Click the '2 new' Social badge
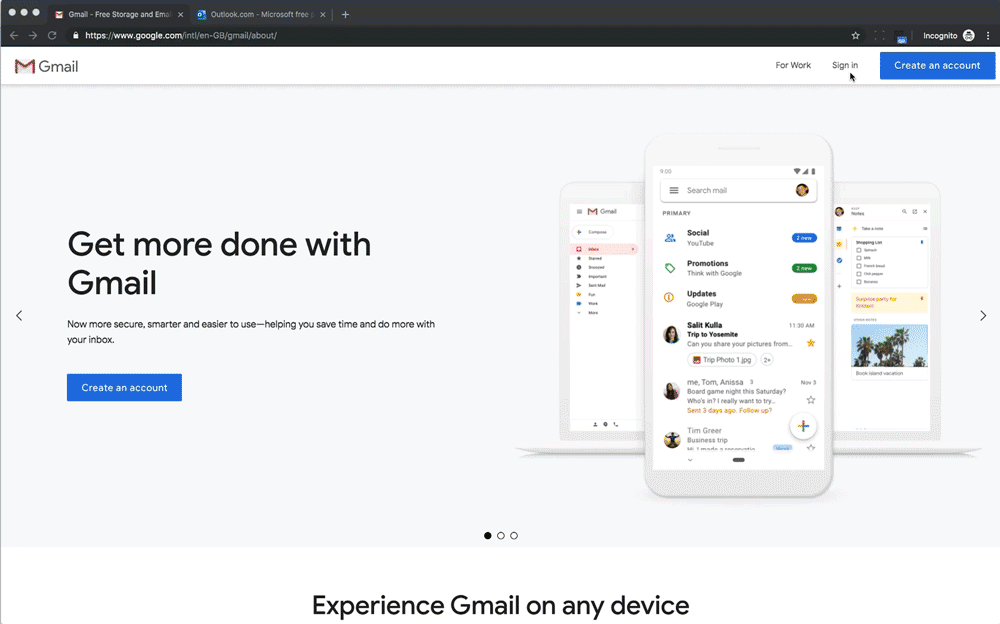This screenshot has height=624, width=1000. pyautogui.click(x=804, y=238)
